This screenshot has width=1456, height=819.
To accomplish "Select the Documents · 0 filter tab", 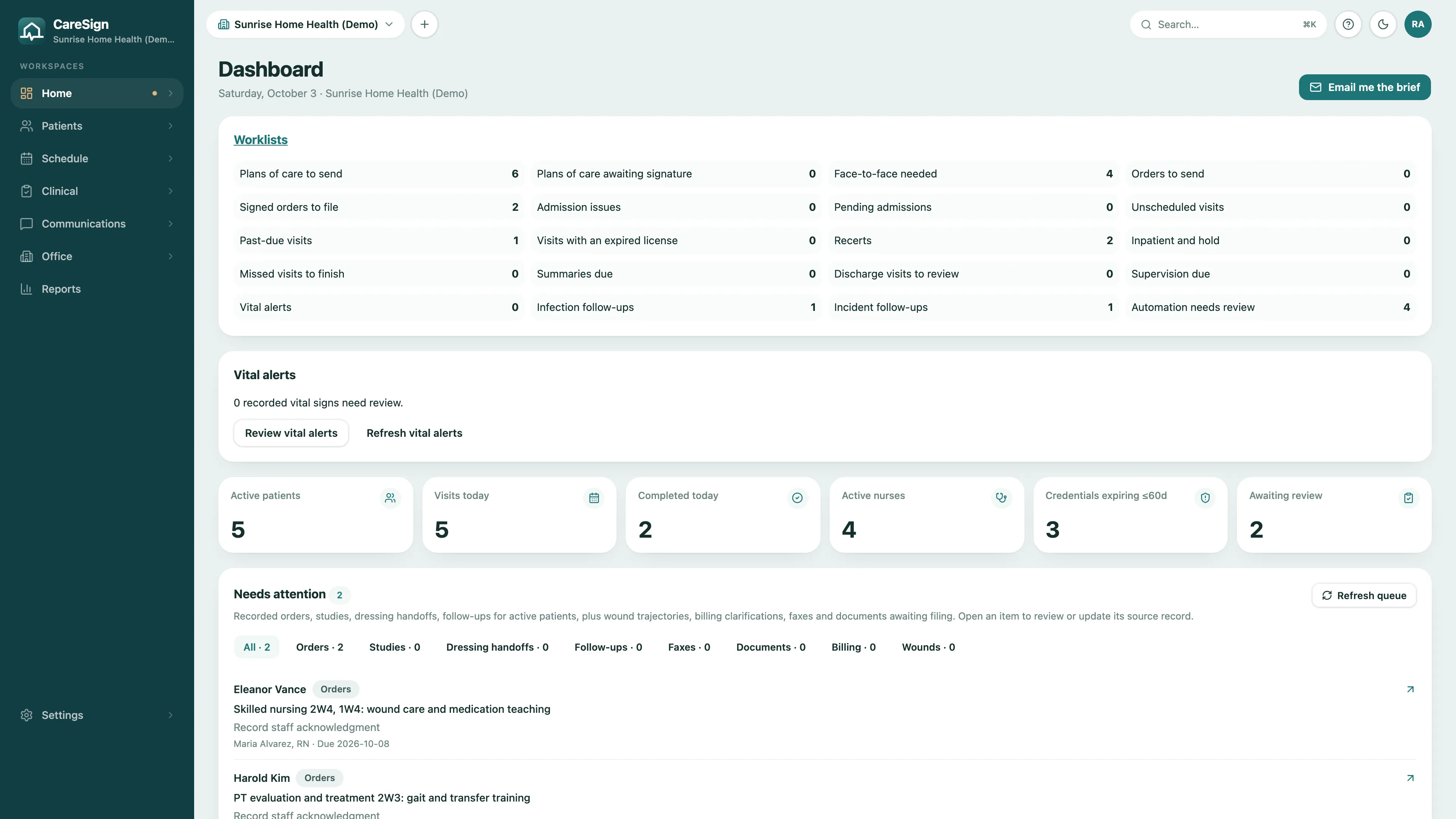I will pyautogui.click(x=770, y=647).
